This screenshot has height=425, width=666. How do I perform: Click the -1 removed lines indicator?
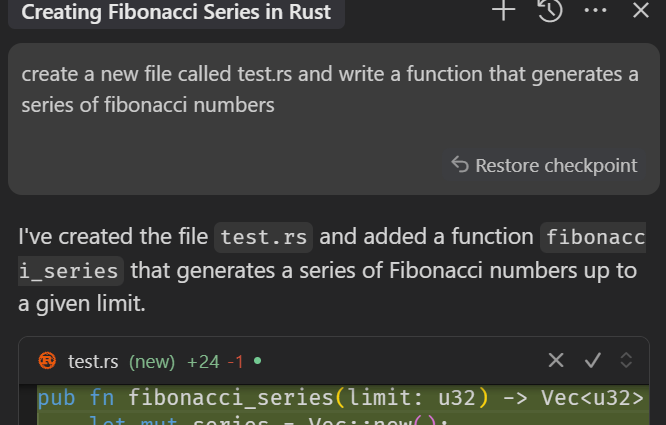[235, 361]
